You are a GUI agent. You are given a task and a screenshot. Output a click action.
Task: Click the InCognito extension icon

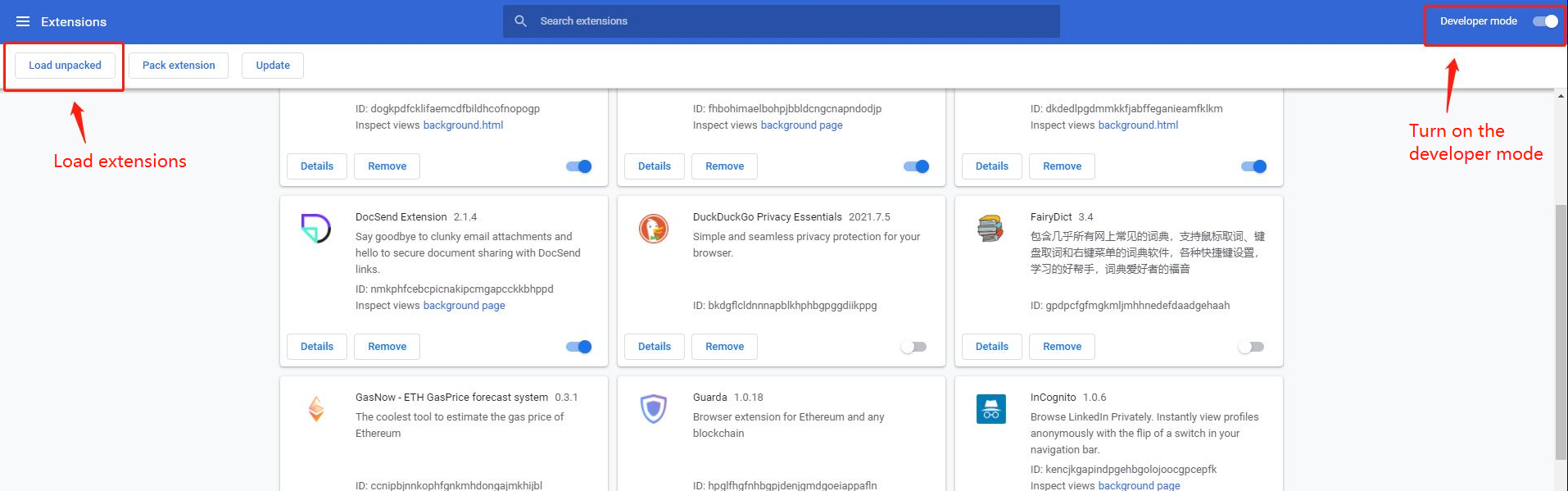click(x=990, y=408)
